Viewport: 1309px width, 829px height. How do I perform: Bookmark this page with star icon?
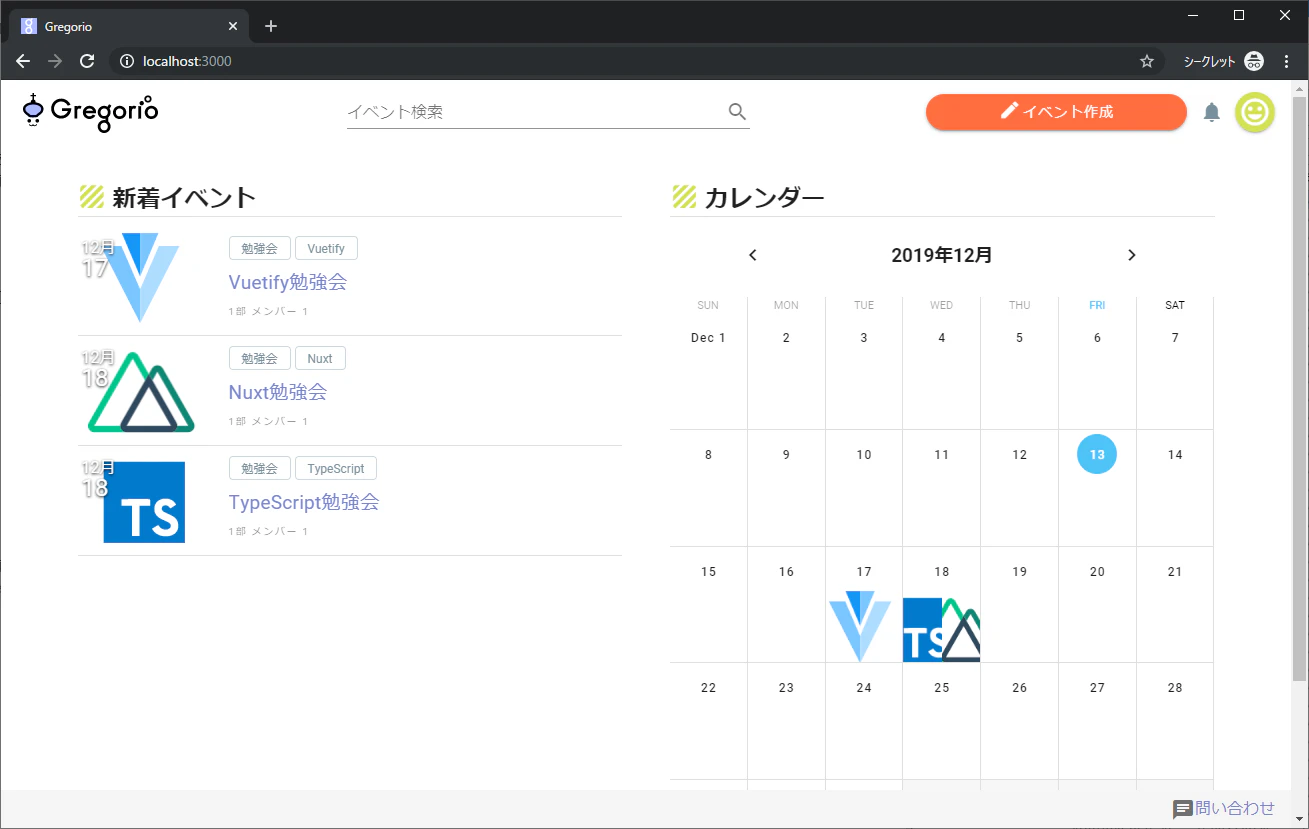(x=1147, y=61)
